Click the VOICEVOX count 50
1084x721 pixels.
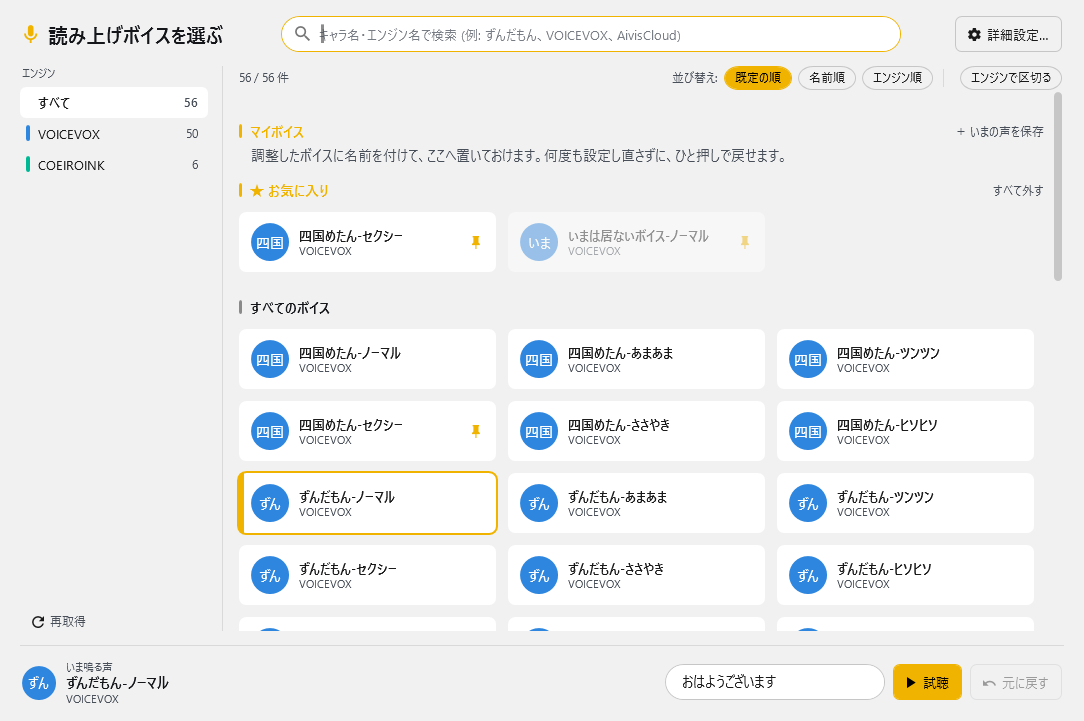tap(191, 133)
